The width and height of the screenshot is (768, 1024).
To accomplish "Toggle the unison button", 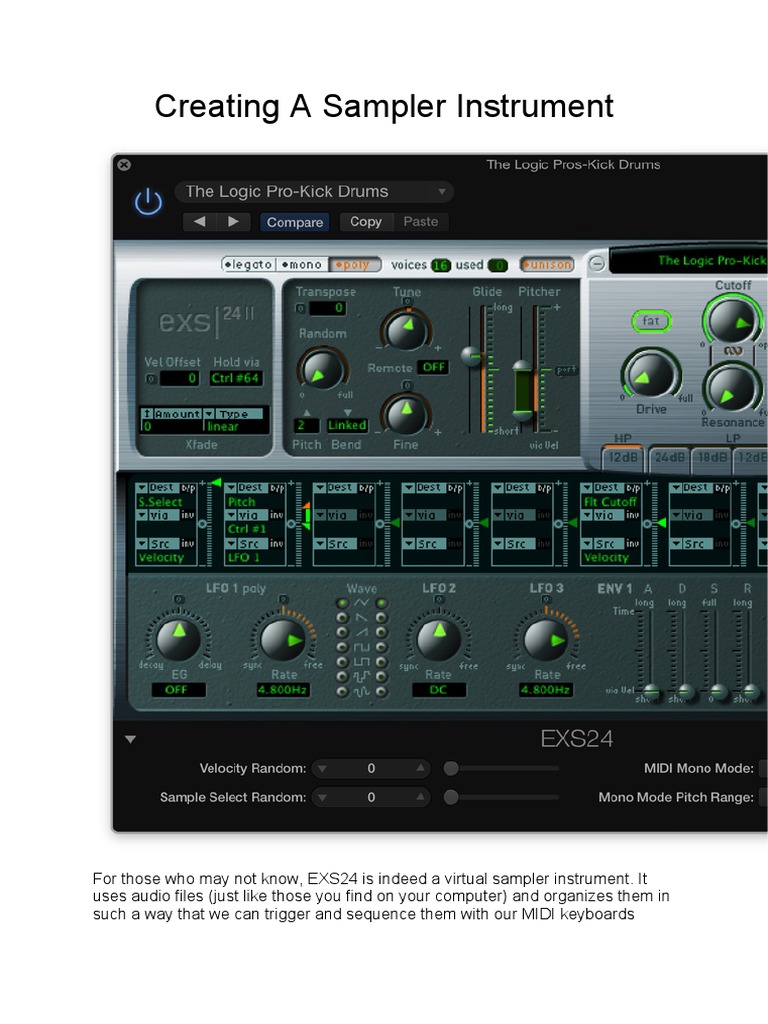I will click(x=547, y=264).
